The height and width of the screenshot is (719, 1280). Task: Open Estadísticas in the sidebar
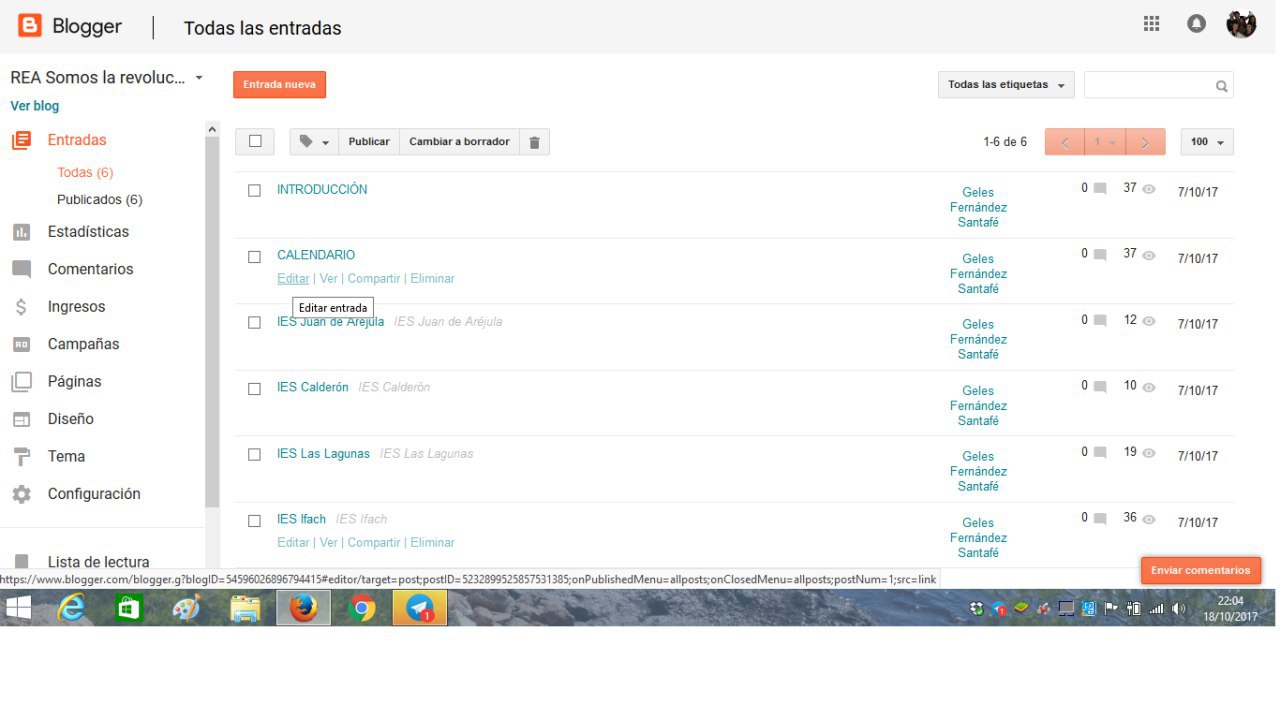[88, 232]
